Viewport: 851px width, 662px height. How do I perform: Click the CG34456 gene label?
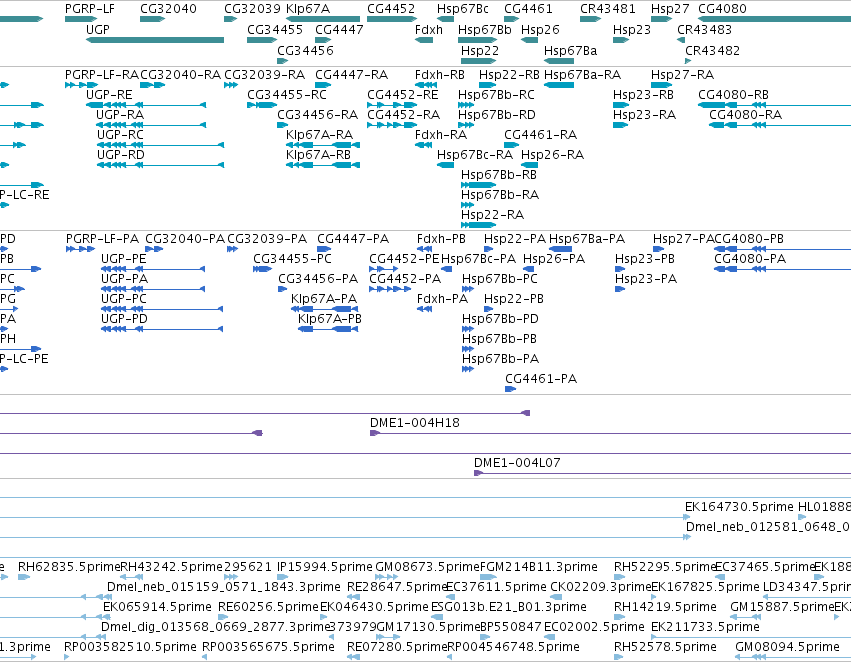pos(305,50)
